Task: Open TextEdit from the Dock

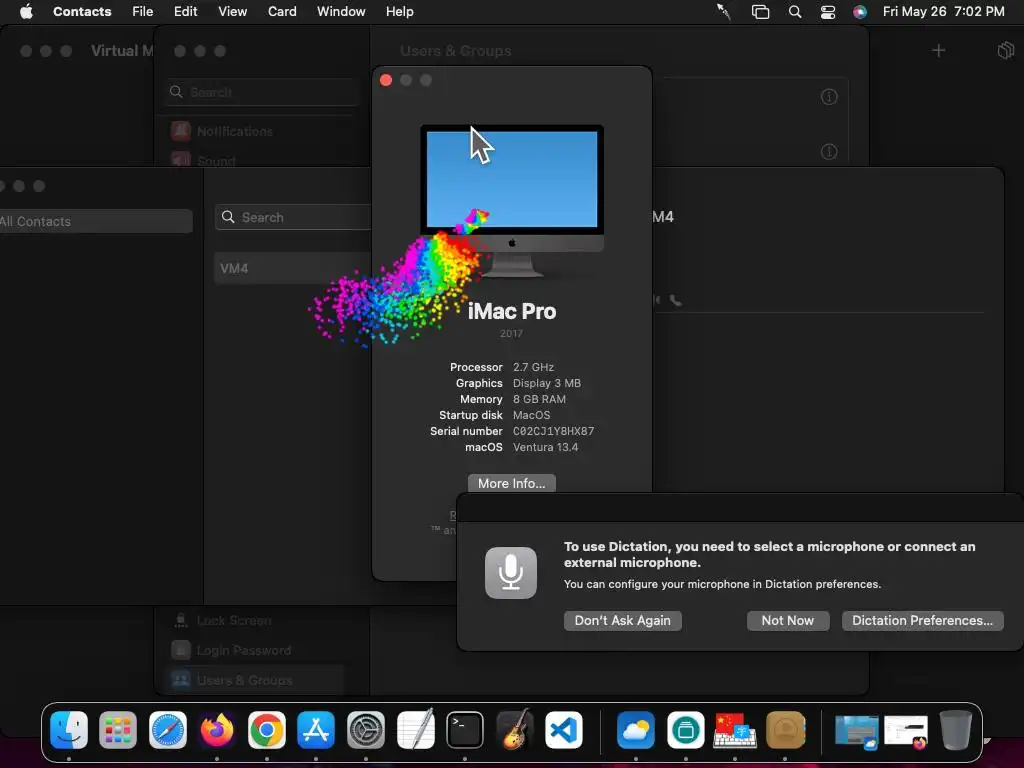Action: coord(415,729)
